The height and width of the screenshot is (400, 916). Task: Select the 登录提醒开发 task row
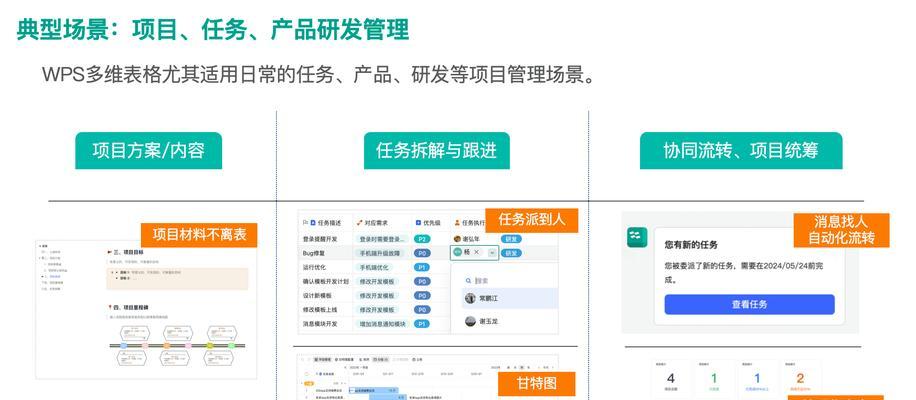(x=428, y=239)
